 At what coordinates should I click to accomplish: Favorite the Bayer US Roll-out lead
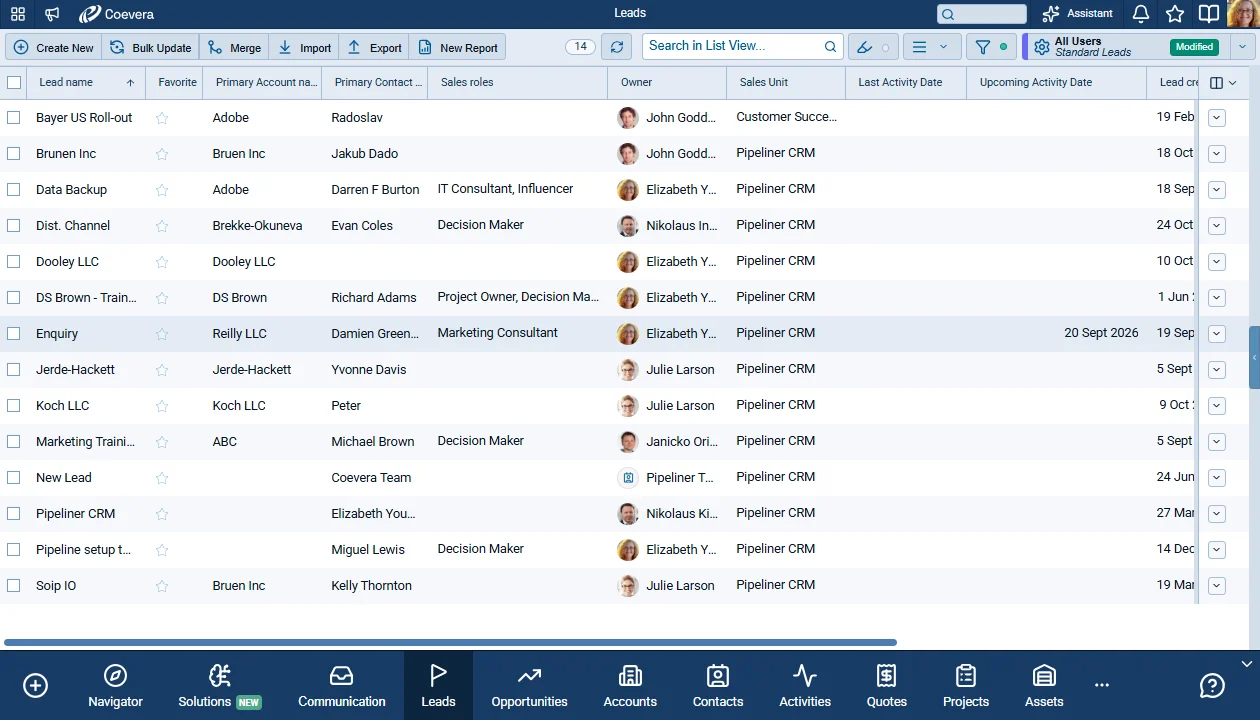point(162,118)
